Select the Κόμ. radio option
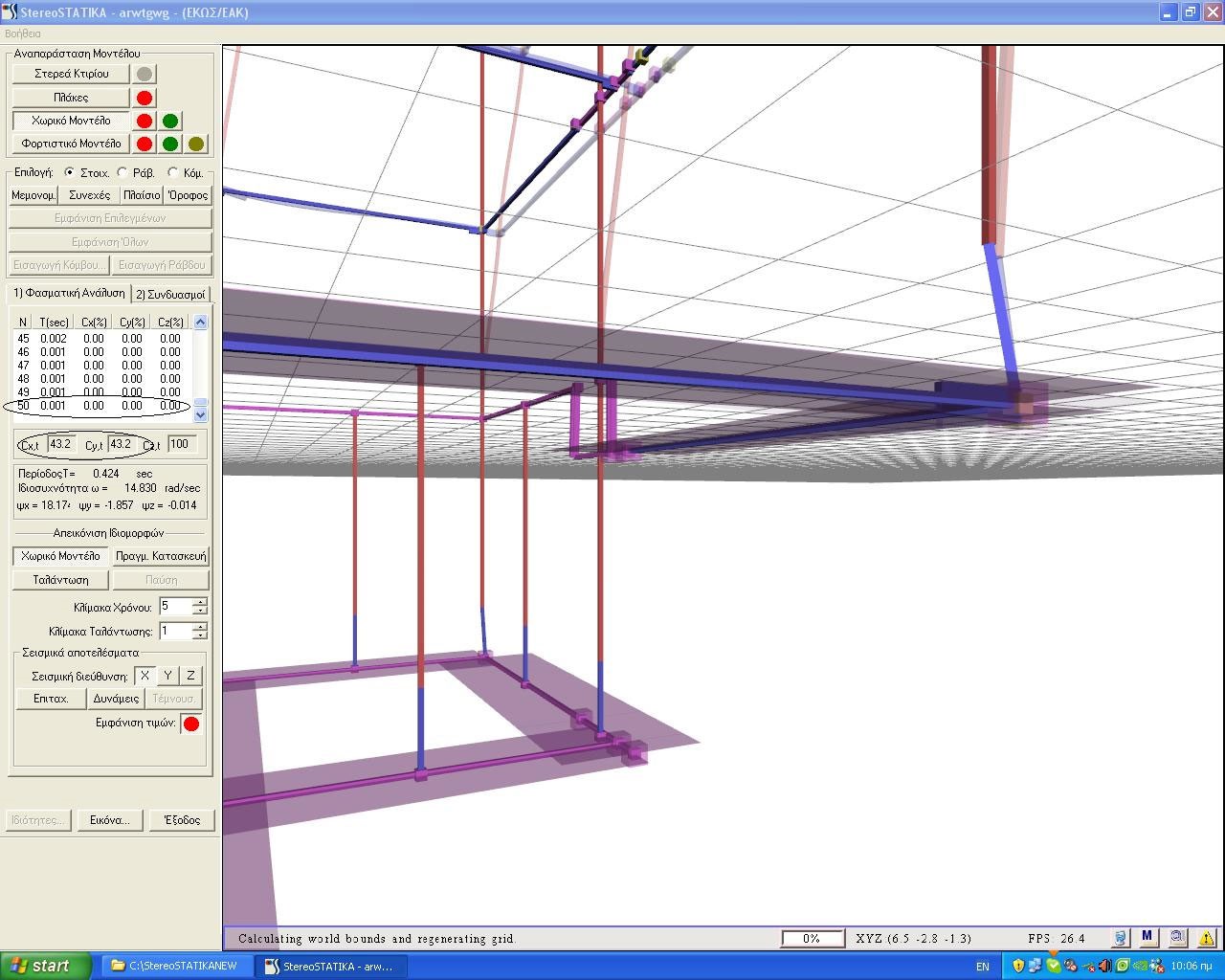The image size is (1225, 980). [172, 172]
